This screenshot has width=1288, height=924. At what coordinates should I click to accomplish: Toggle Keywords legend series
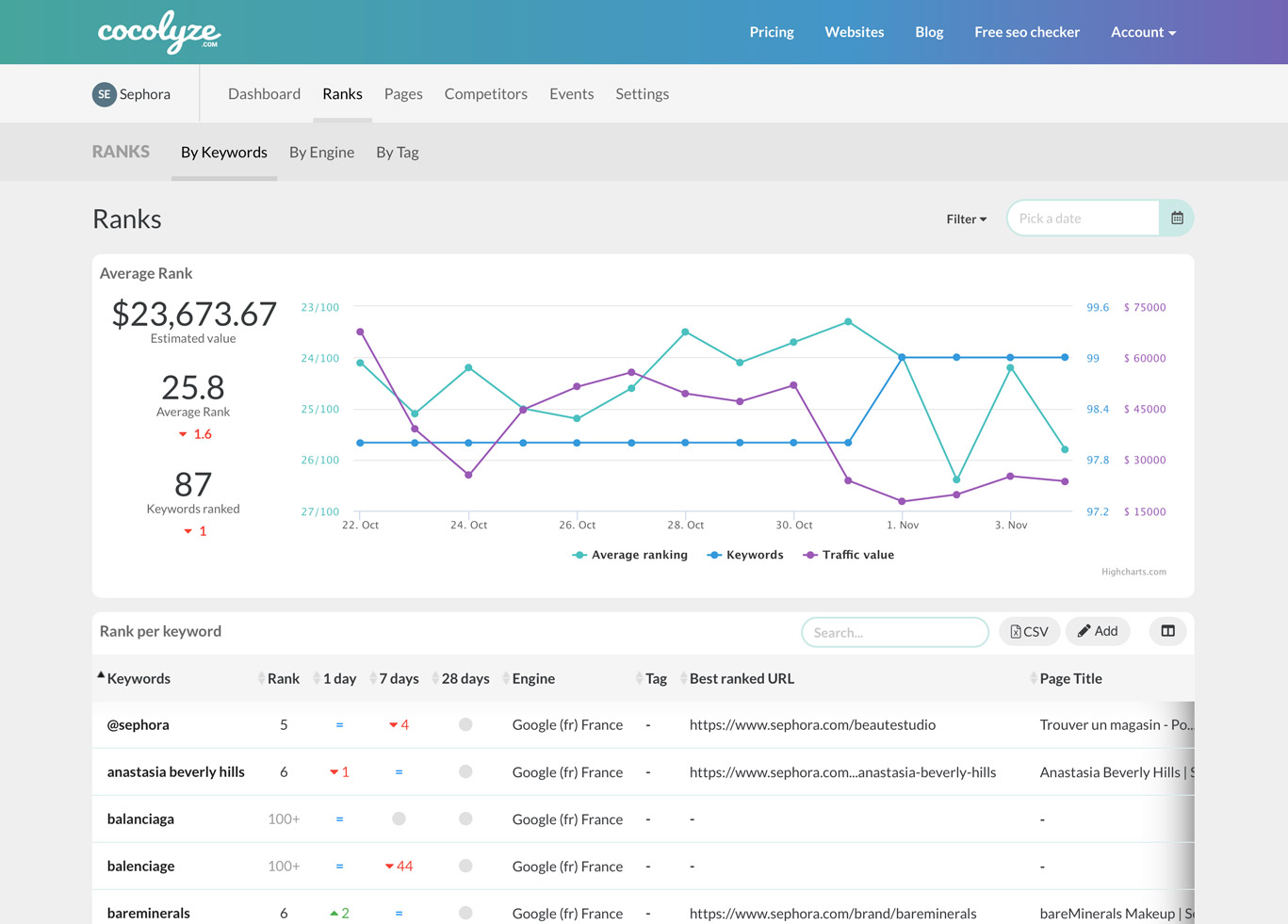(x=745, y=555)
